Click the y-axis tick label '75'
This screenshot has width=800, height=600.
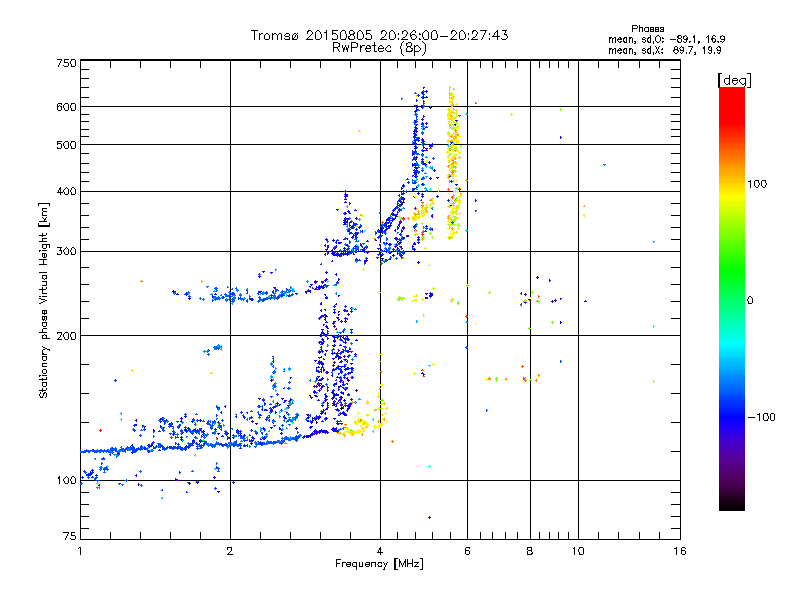[70, 536]
